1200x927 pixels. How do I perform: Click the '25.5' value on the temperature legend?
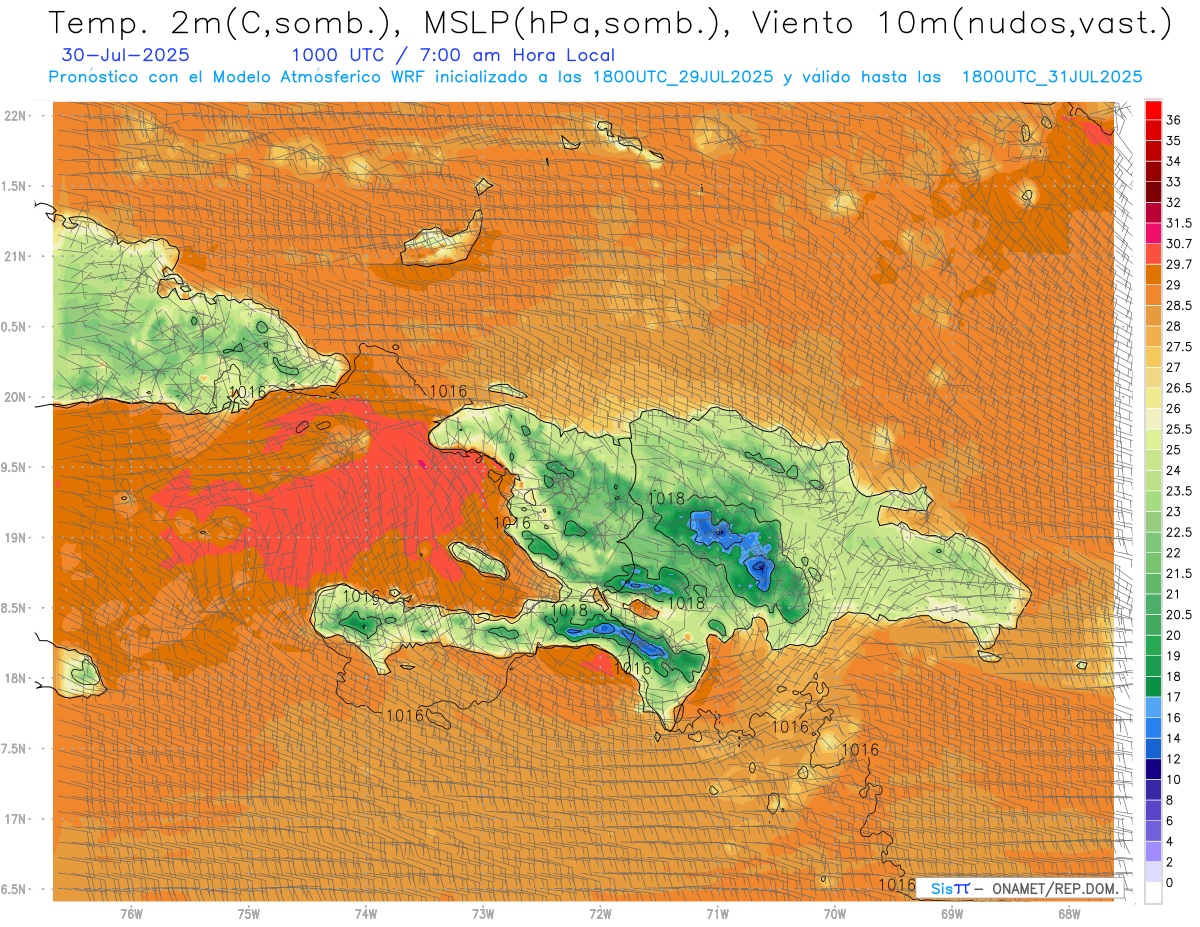point(1179,429)
